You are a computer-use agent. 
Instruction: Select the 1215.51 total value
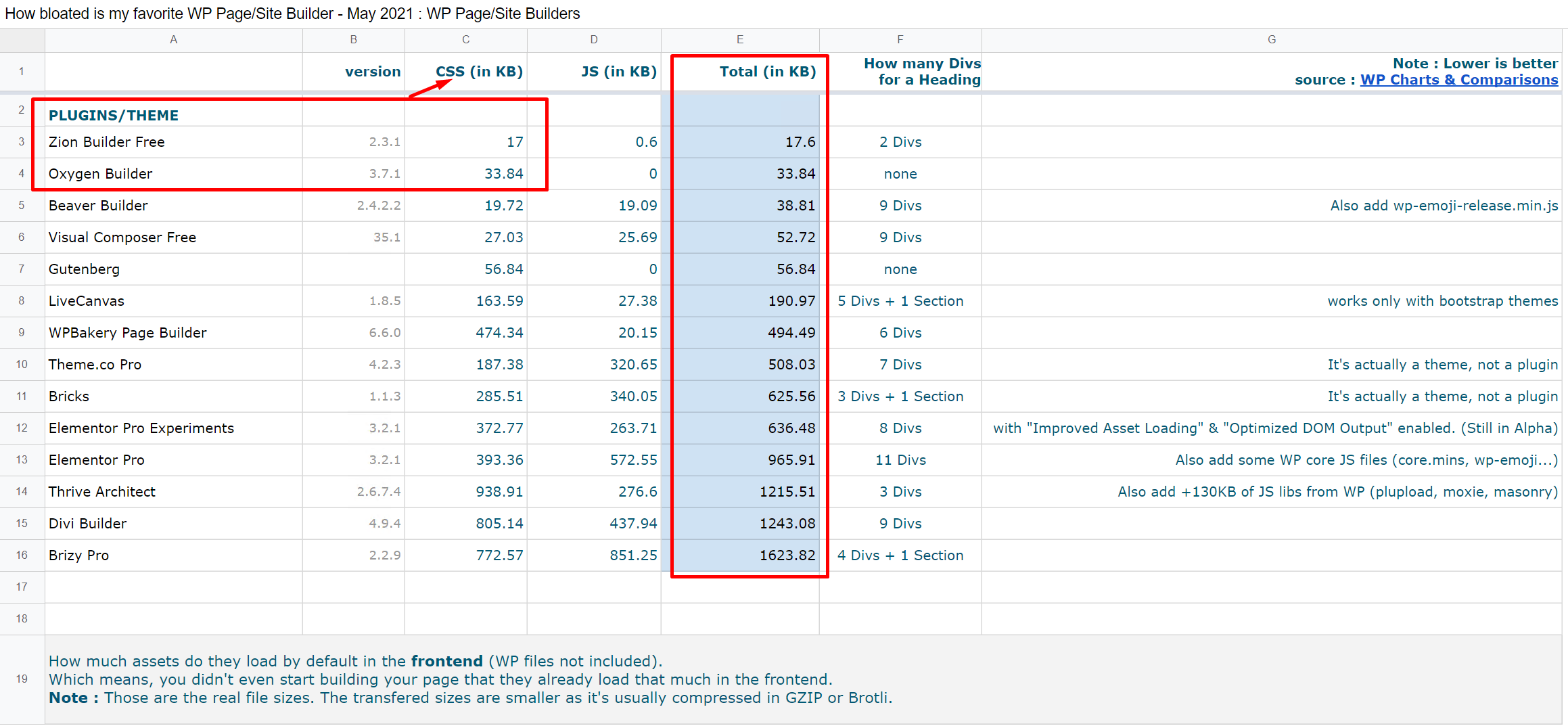point(740,492)
